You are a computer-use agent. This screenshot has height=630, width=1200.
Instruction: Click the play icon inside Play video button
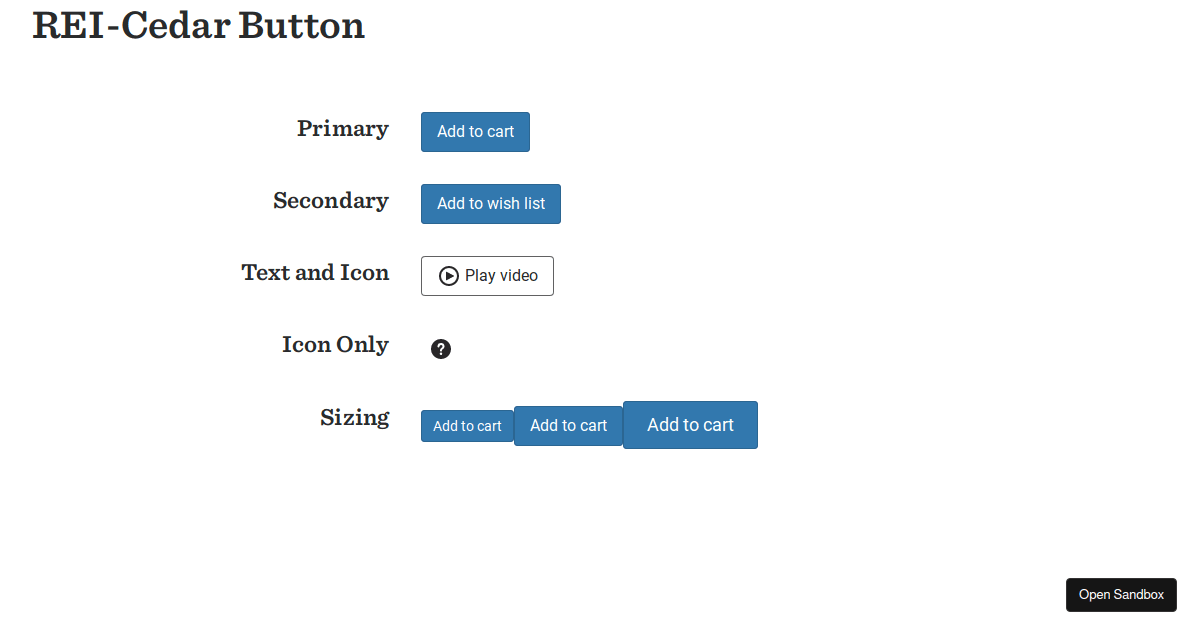[x=449, y=276]
